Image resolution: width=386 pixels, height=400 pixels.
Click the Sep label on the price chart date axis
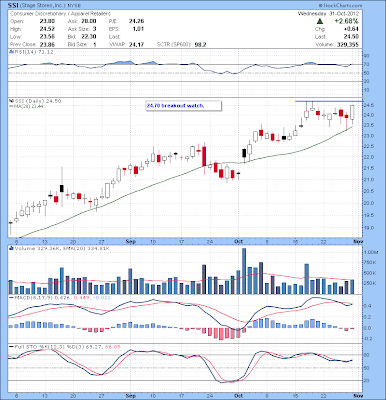[131, 241]
